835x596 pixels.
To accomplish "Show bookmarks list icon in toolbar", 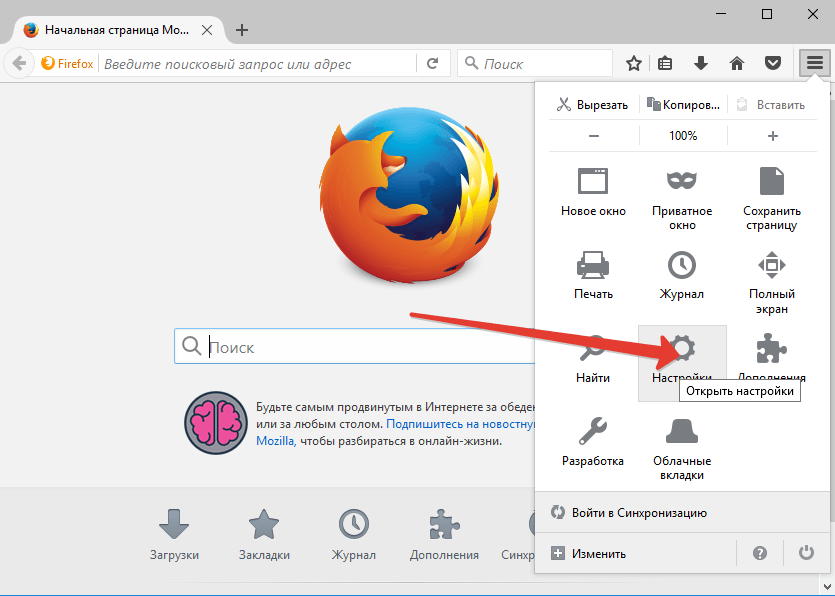I will pos(665,63).
